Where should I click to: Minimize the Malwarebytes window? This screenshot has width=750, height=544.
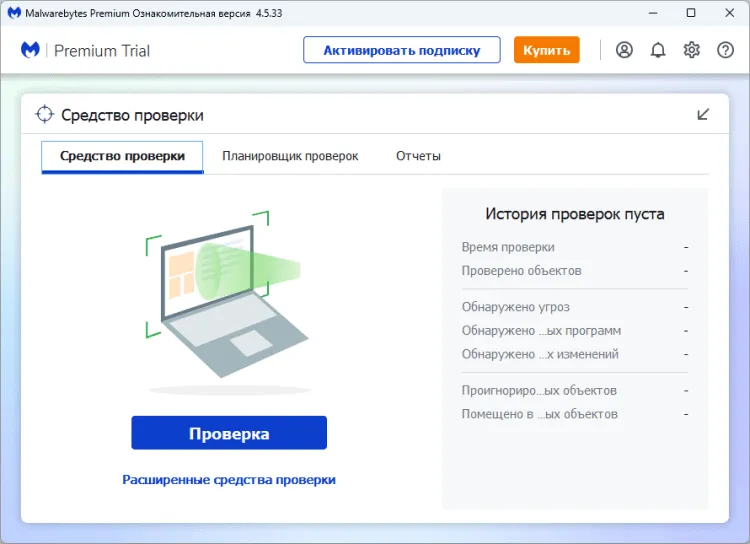tap(653, 13)
